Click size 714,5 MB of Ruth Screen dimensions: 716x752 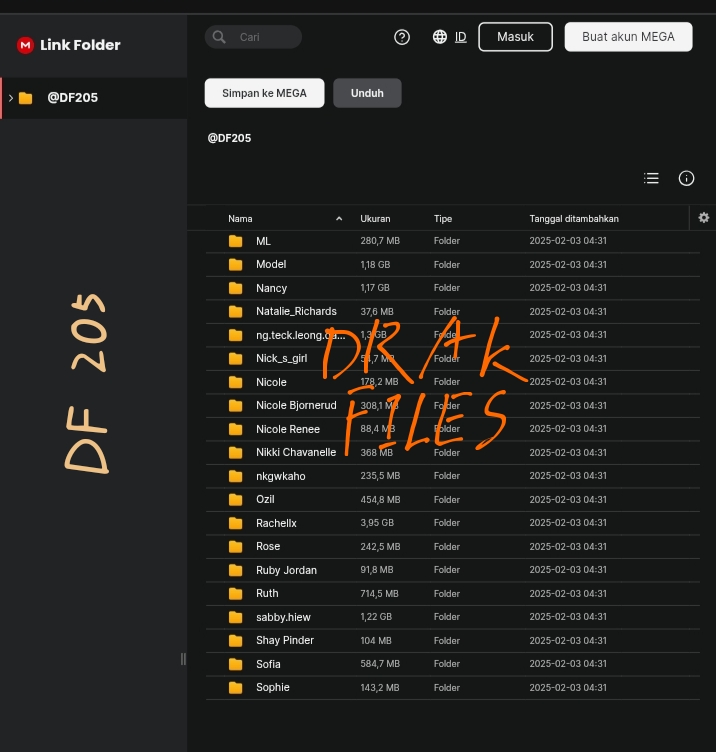click(x=379, y=593)
